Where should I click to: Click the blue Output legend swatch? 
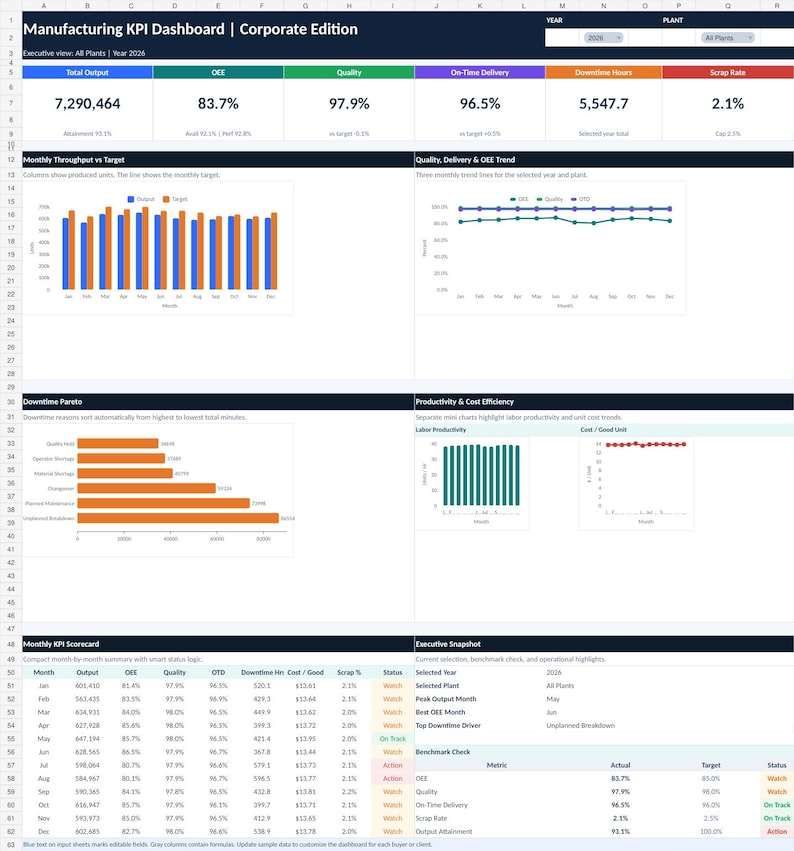[x=131, y=199]
